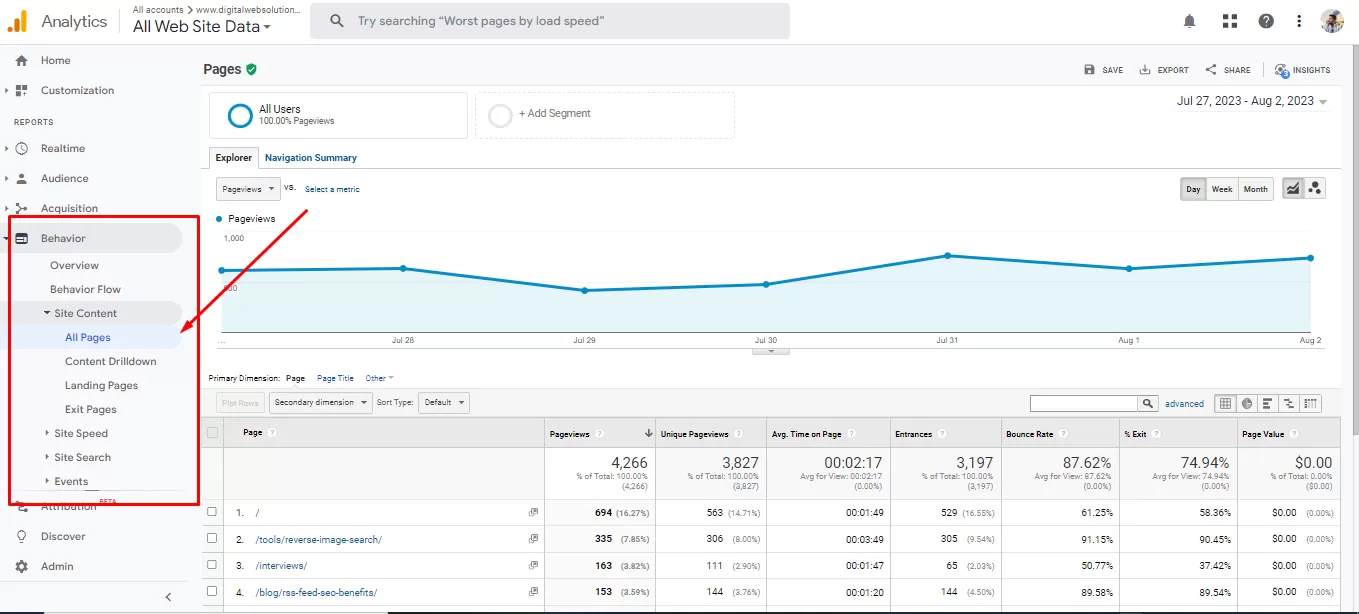Switch to motion chart view icon

(1315, 188)
